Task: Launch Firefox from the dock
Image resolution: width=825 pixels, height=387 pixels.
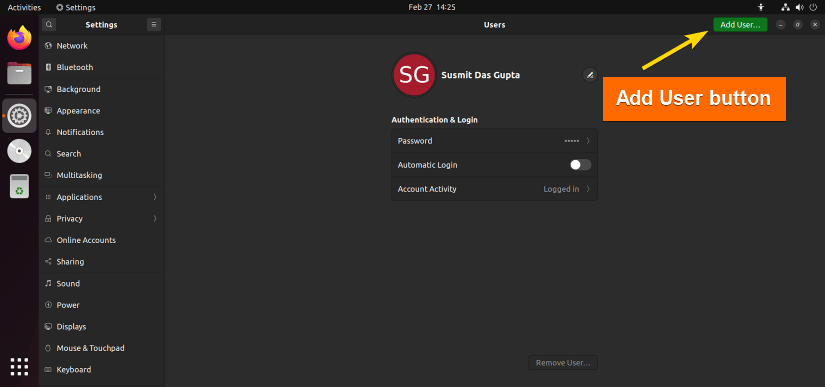Action: [x=19, y=38]
